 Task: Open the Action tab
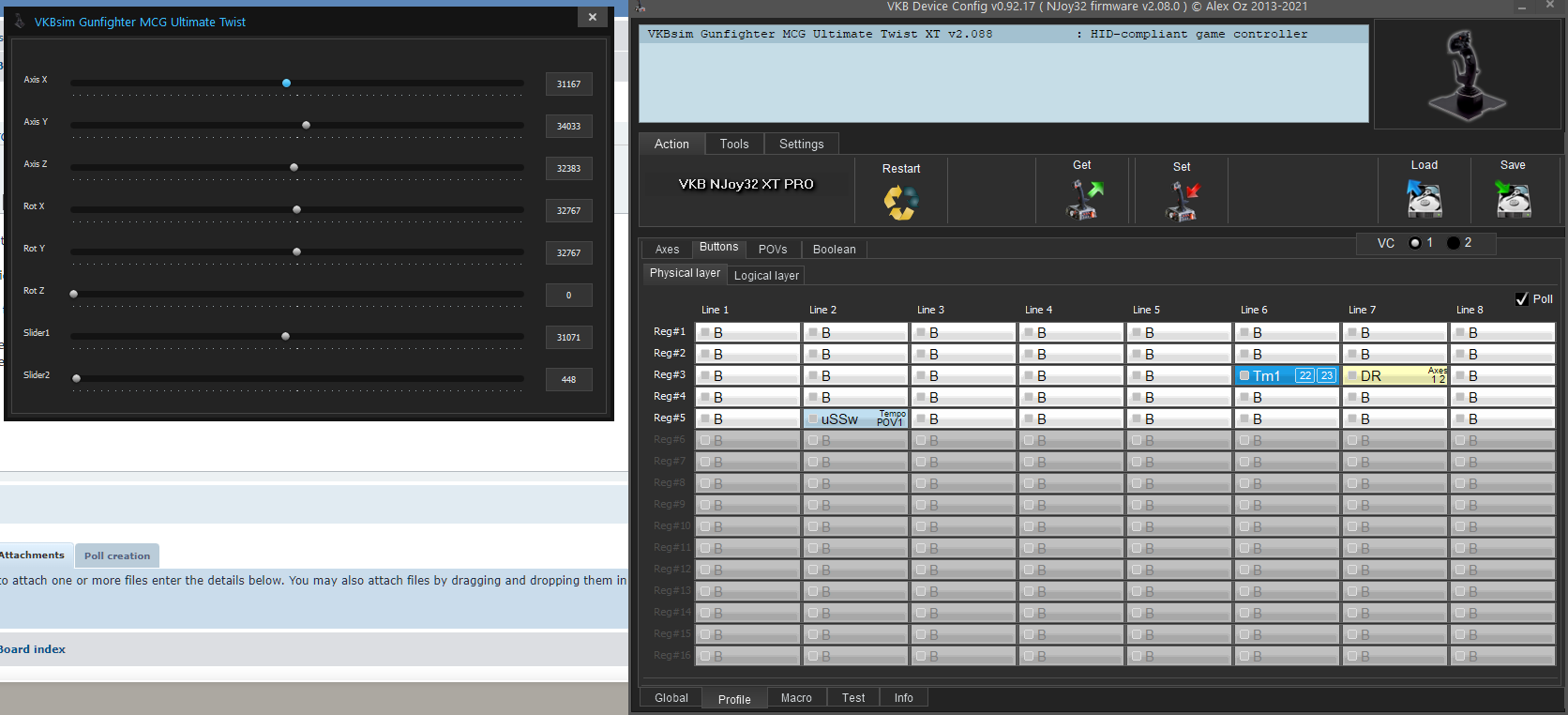tap(671, 144)
